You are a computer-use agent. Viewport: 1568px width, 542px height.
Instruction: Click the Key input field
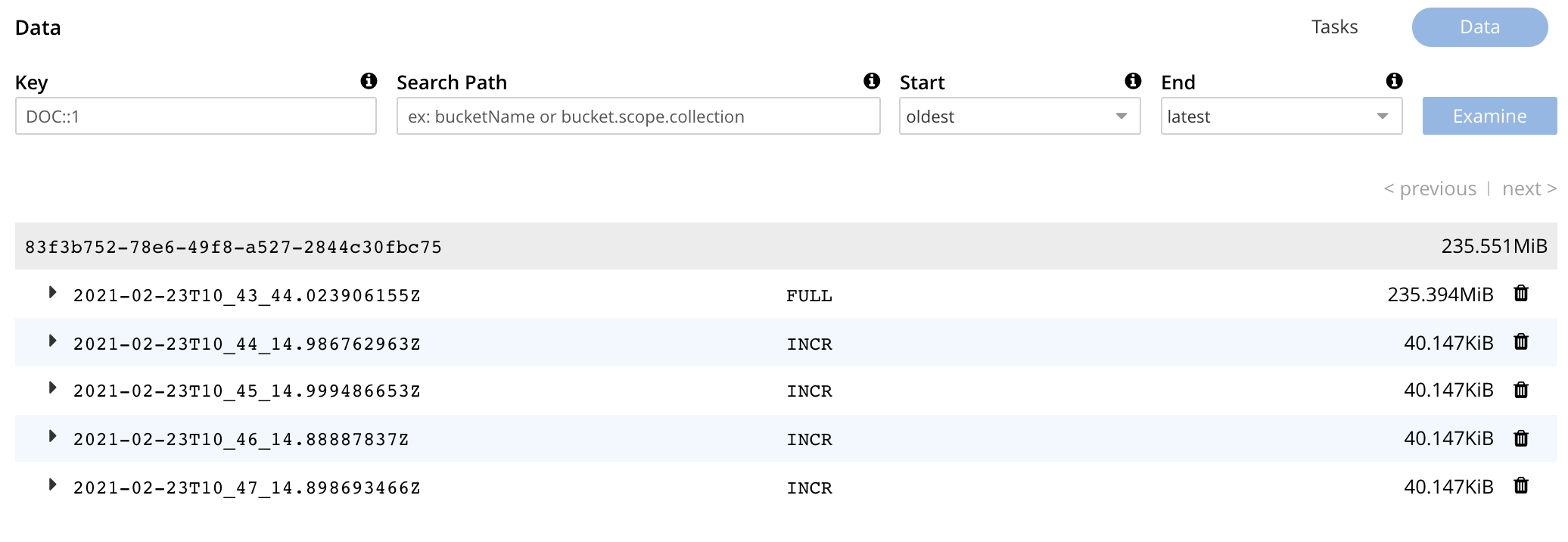195,117
